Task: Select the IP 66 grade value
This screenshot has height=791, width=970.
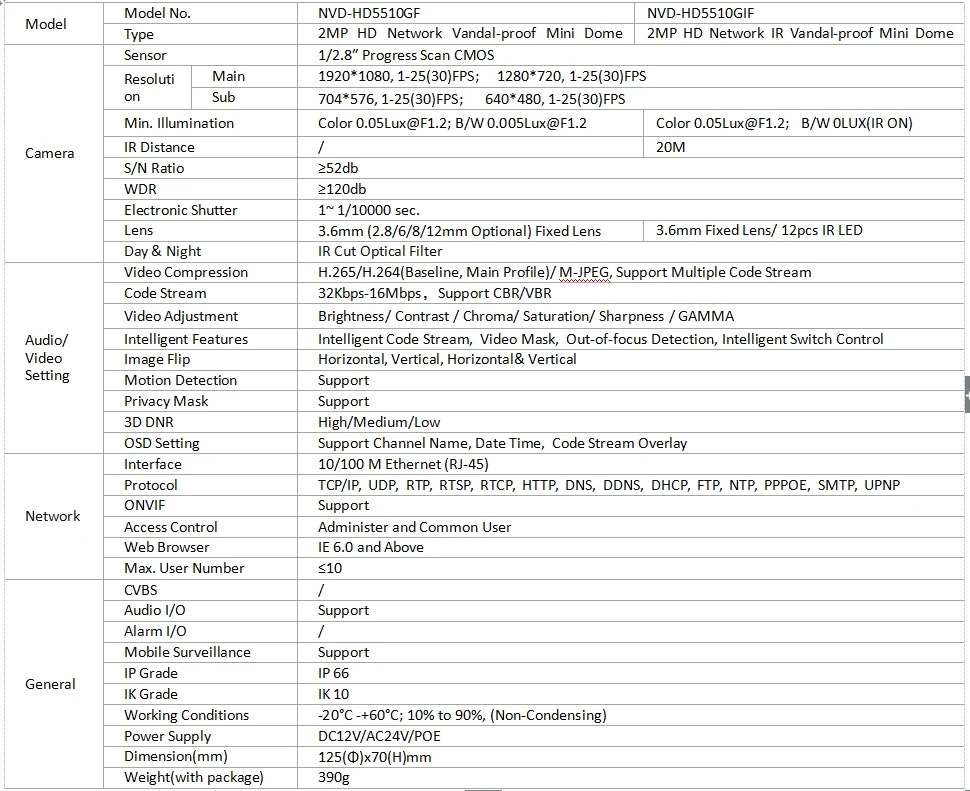Action: tap(333, 673)
